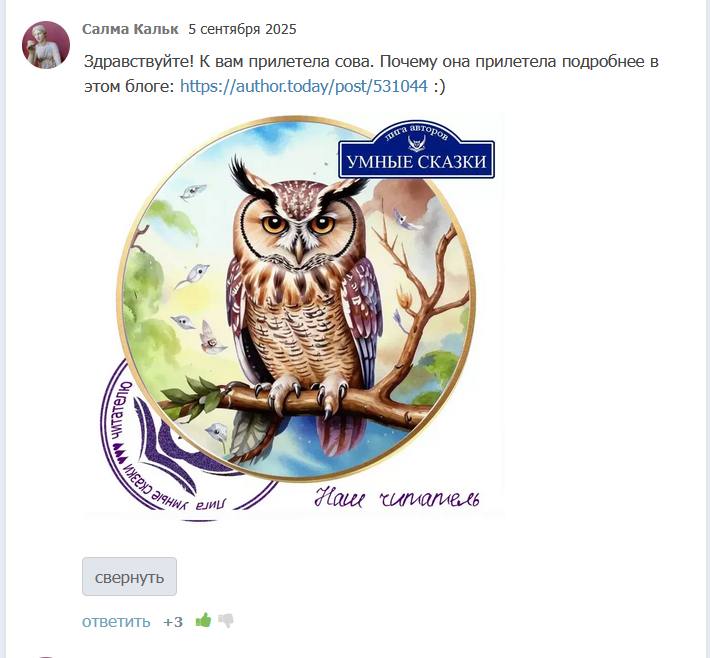Click the blue 'УМНЫЕ СКАЗКИ' badge
The width and height of the screenshot is (710, 658).
click(417, 150)
